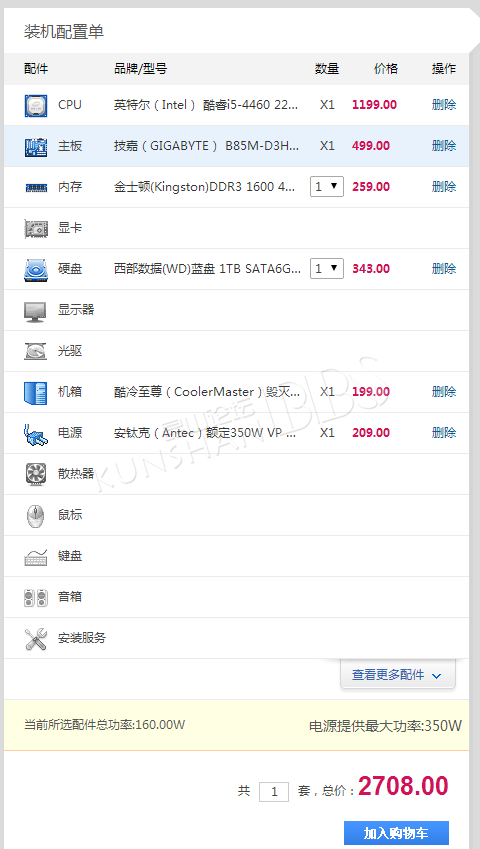Focus the set quantity (套) input field
This screenshot has height=849, width=480.
(274, 792)
